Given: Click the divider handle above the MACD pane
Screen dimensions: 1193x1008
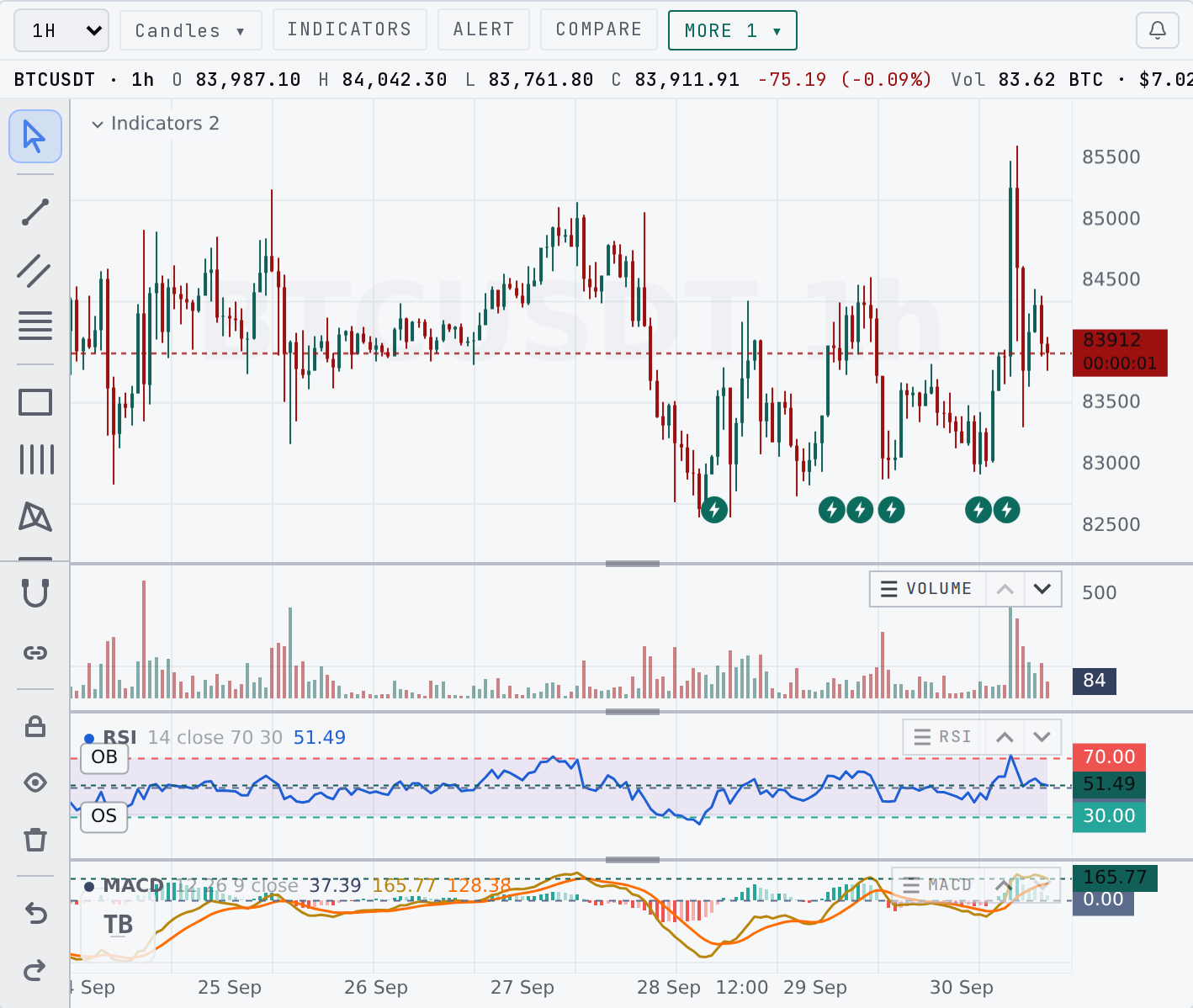Looking at the screenshot, I should pos(633,860).
